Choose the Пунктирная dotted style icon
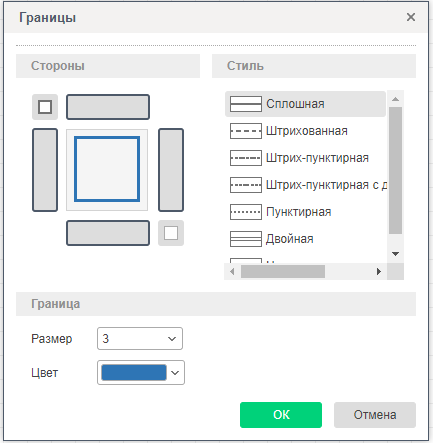433x443 pixels. (246, 212)
